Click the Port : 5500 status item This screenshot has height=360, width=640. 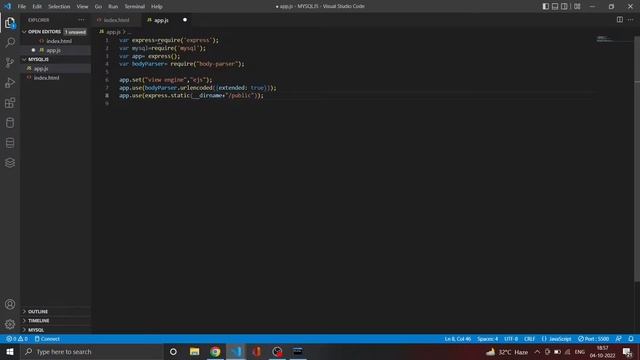pyautogui.click(x=593, y=339)
